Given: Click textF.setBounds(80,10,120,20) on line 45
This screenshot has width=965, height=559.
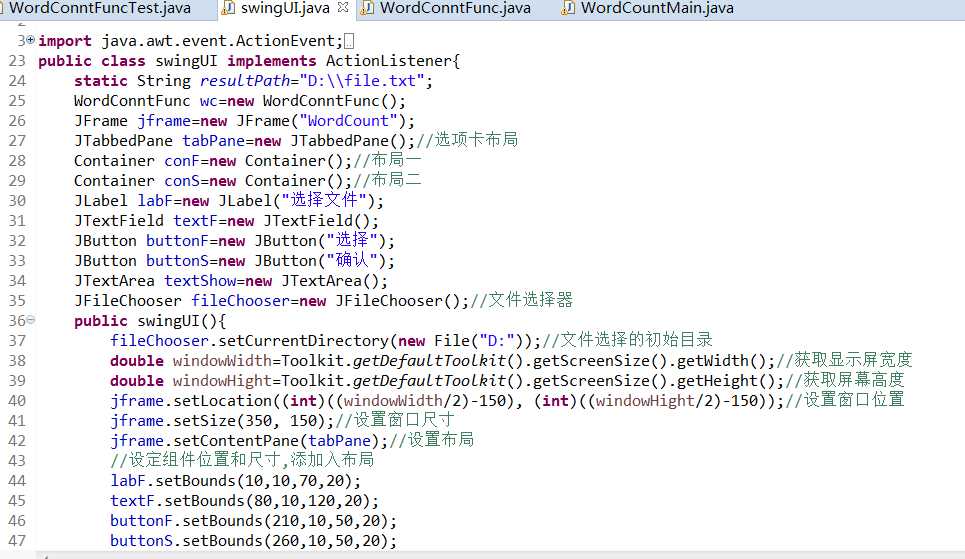Looking at the screenshot, I should [x=244, y=501].
